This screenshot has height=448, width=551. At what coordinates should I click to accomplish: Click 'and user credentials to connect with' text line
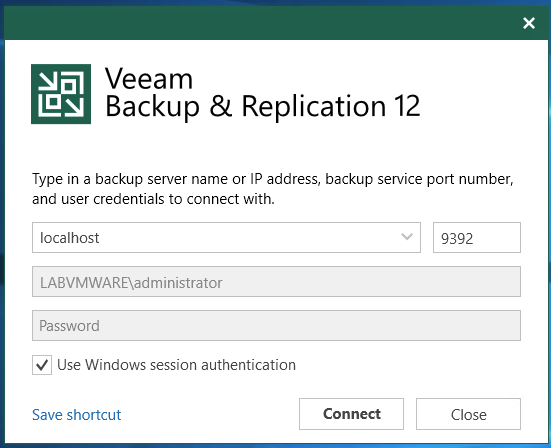click(x=153, y=199)
